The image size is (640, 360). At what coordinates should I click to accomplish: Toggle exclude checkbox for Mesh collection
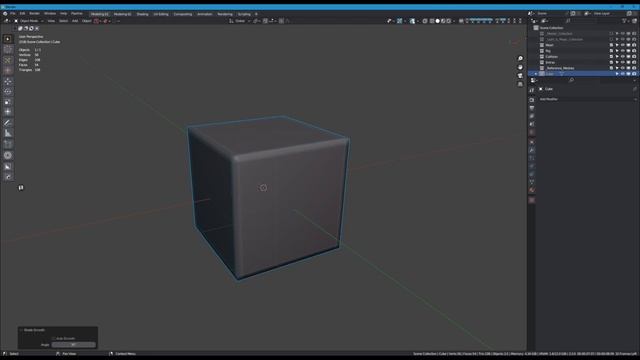(611, 45)
